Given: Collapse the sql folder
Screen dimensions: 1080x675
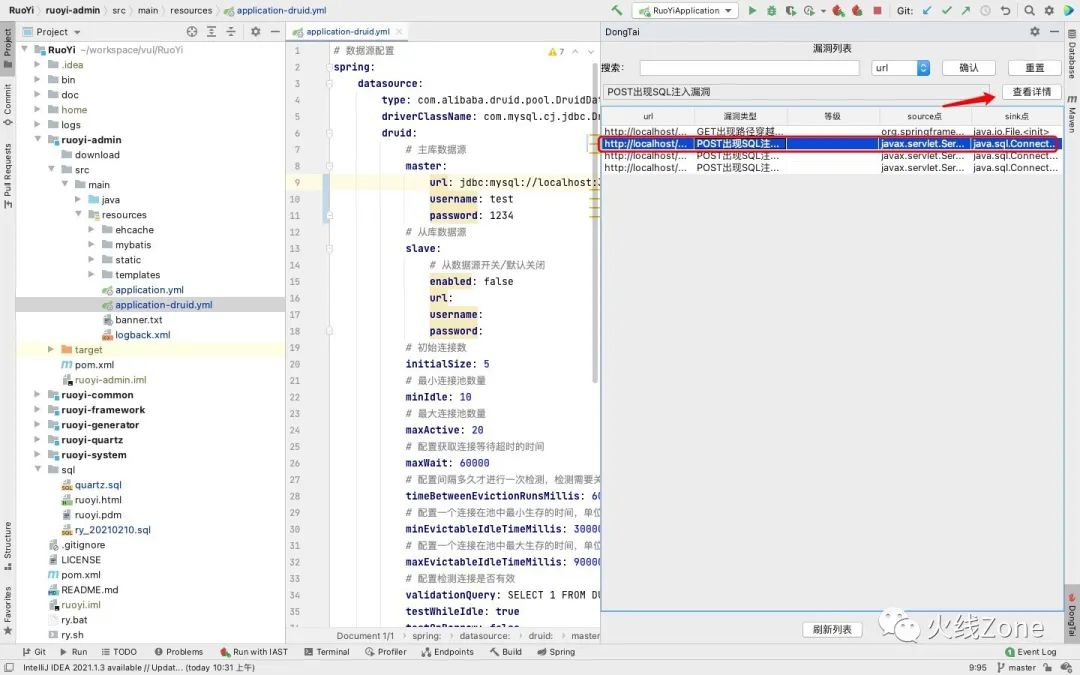Looking at the screenshot, I should (x=38, y=470).
